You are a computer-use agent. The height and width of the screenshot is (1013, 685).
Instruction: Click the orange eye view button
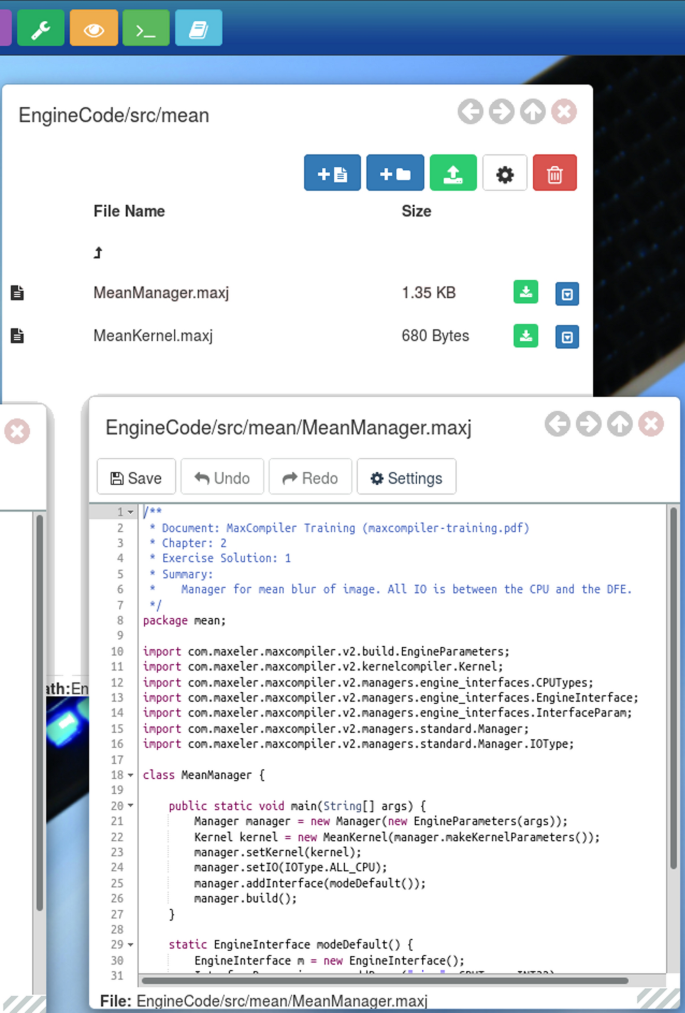(94, 28)
